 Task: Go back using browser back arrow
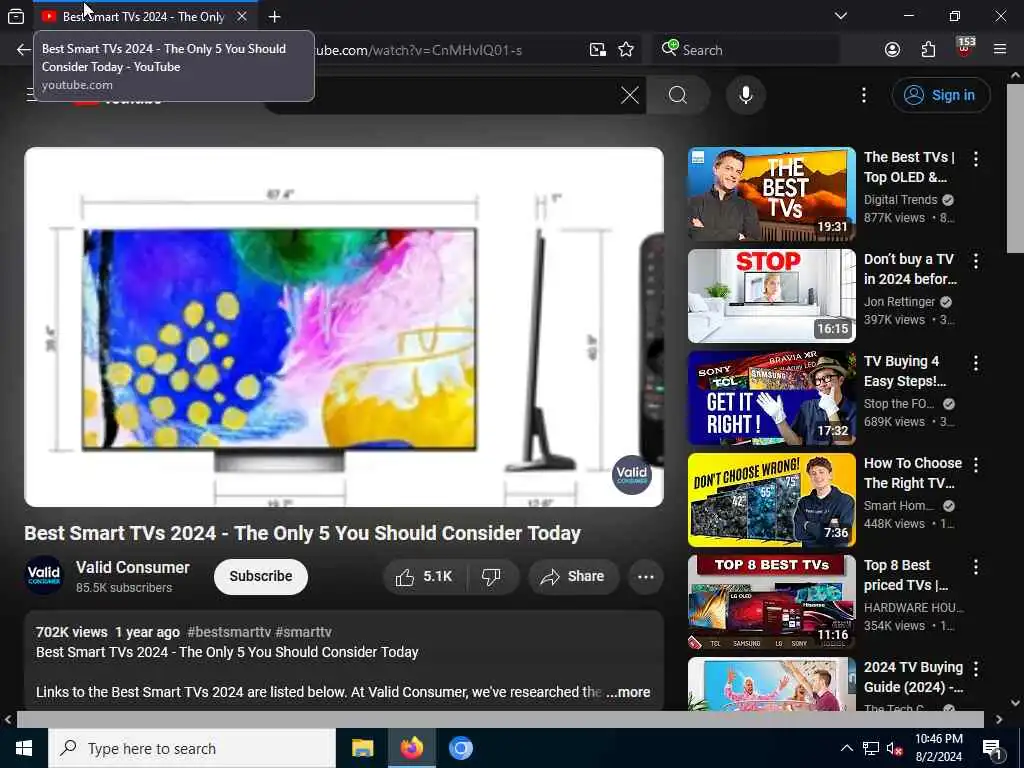point(24,50)
